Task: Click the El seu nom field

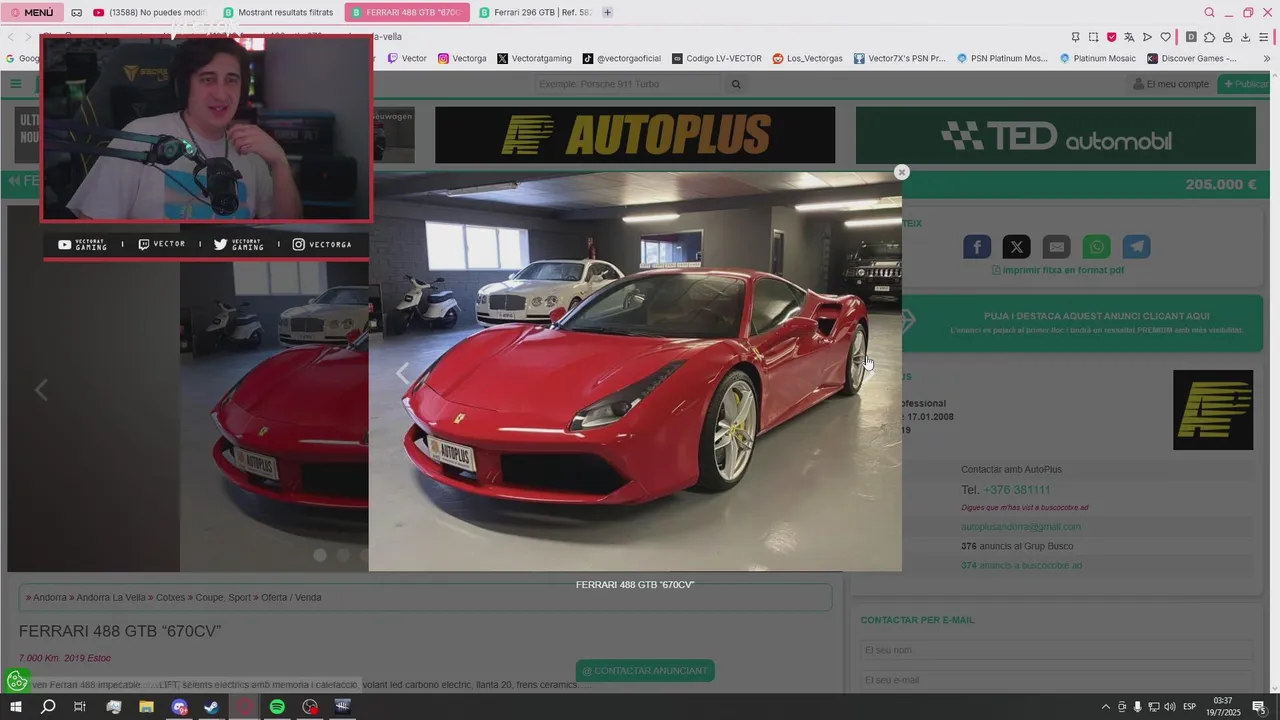Action: 1056,651
